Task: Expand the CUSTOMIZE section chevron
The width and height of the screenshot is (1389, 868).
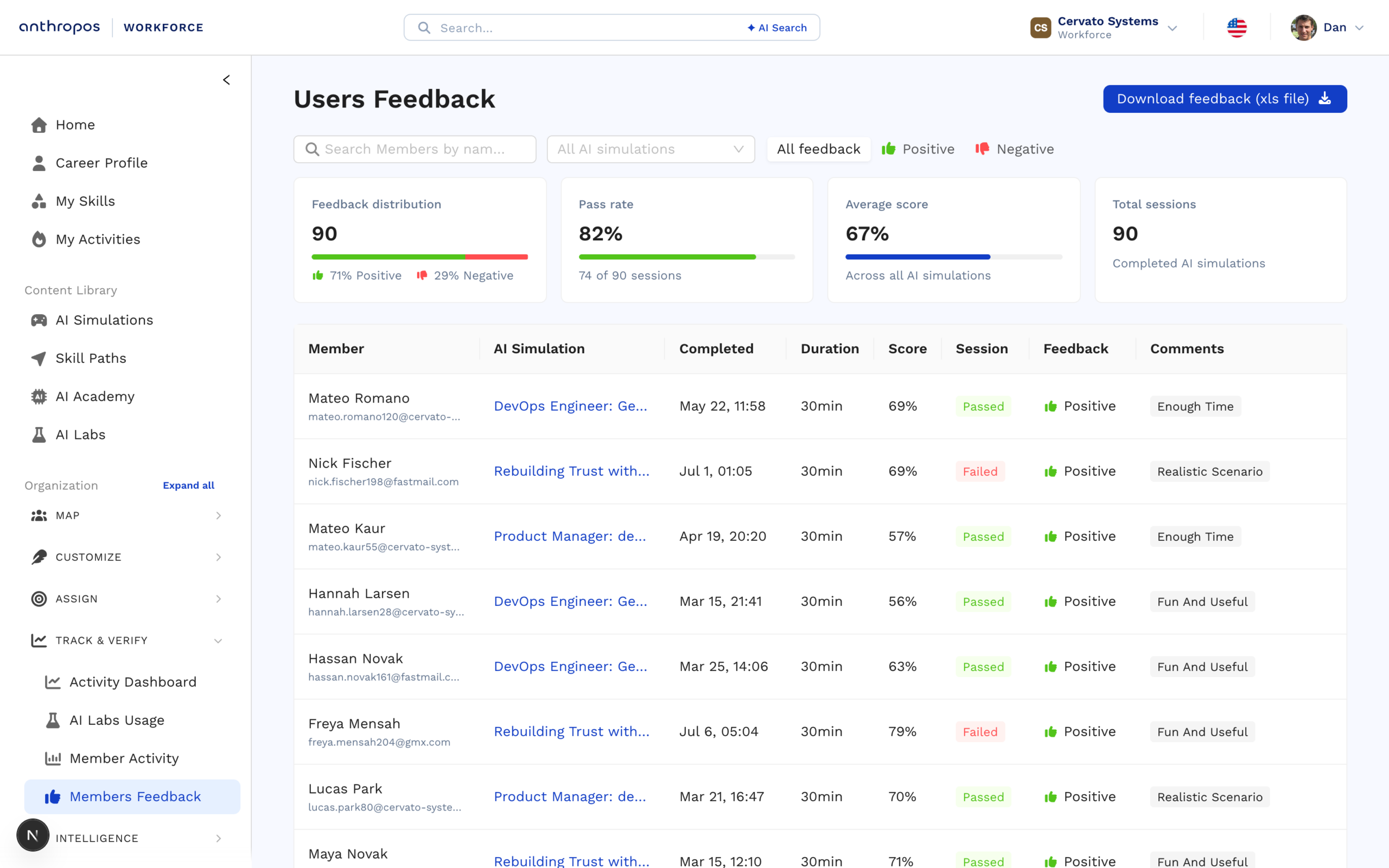Action: tap(218, 557)
